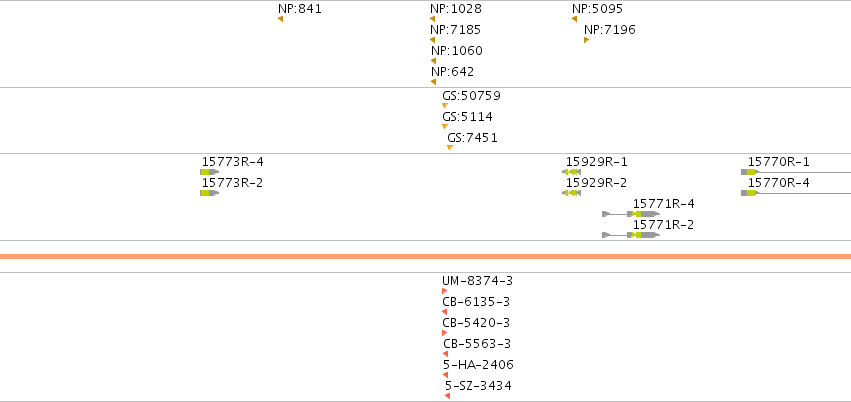851x402 pixels.
Task: Click the orange chromosome band
Action: coord(426,257)
